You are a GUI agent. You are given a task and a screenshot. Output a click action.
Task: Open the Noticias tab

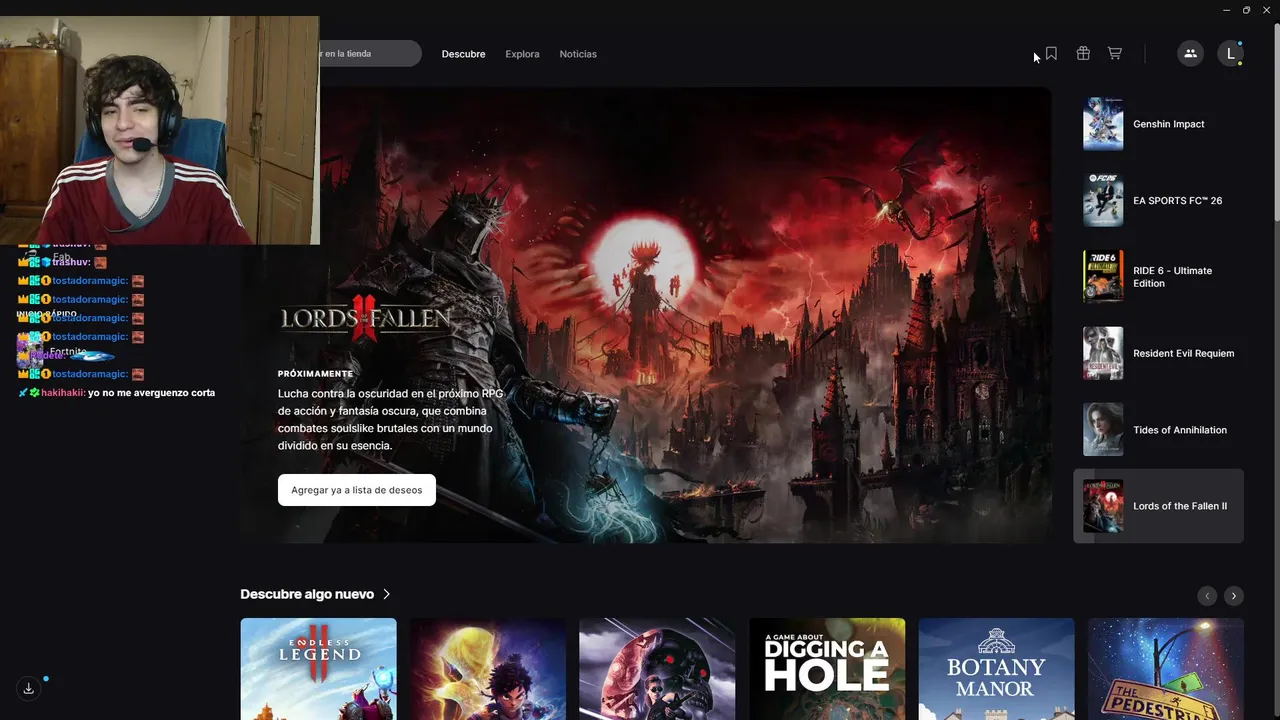click(578, 54)
